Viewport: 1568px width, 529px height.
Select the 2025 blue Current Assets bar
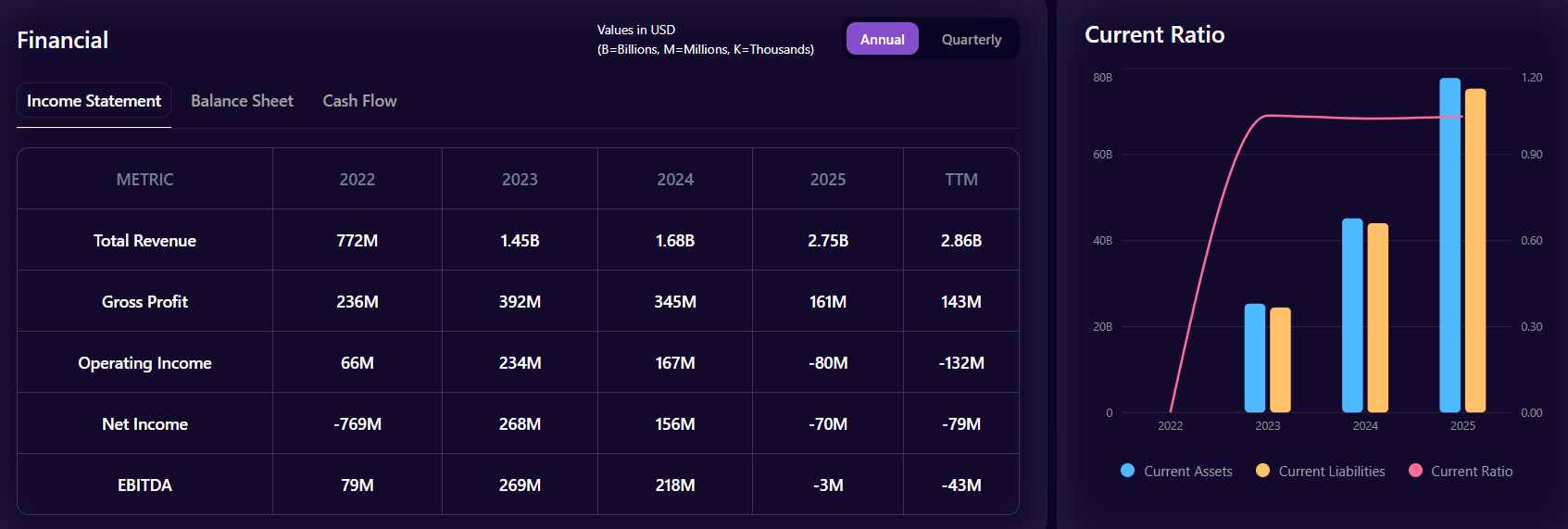tap(1449, 246)
